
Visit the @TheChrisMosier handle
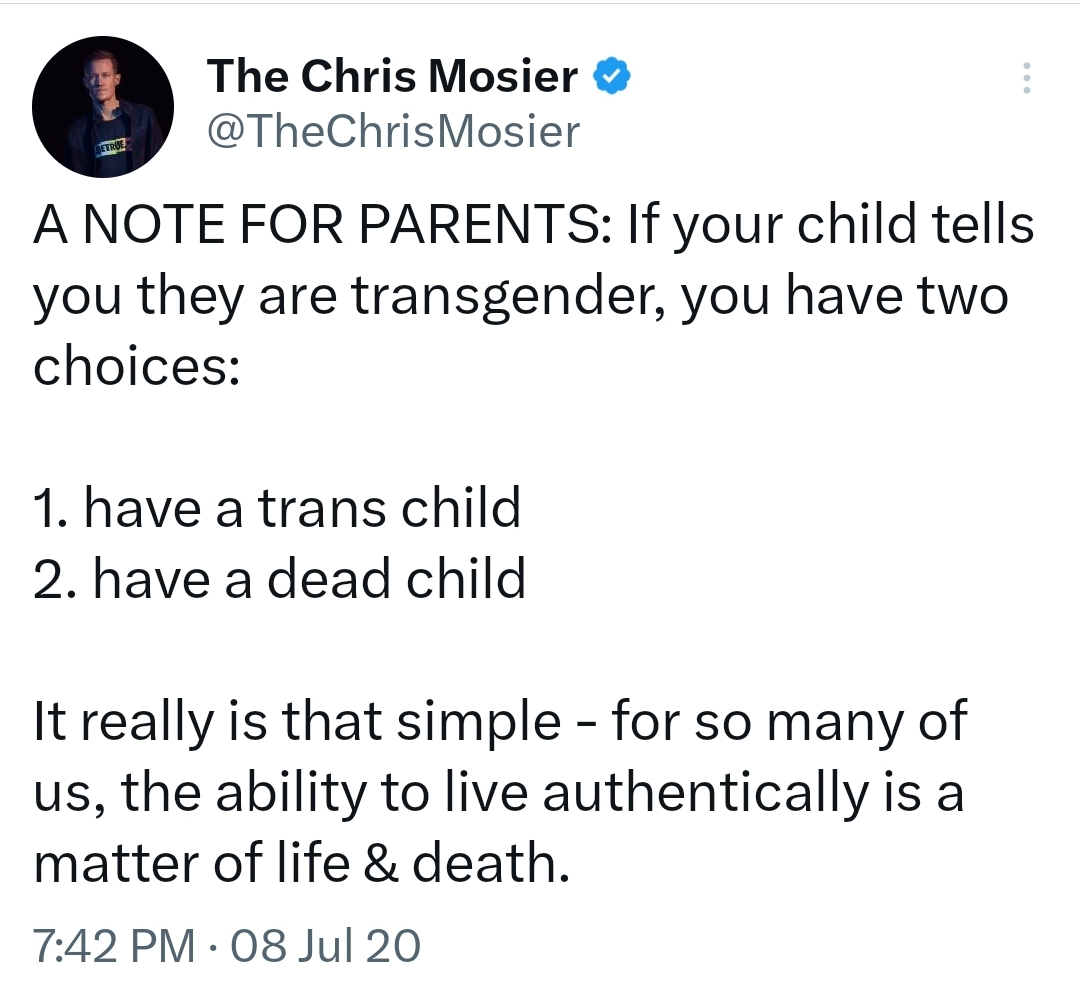(x=393, y=131)
